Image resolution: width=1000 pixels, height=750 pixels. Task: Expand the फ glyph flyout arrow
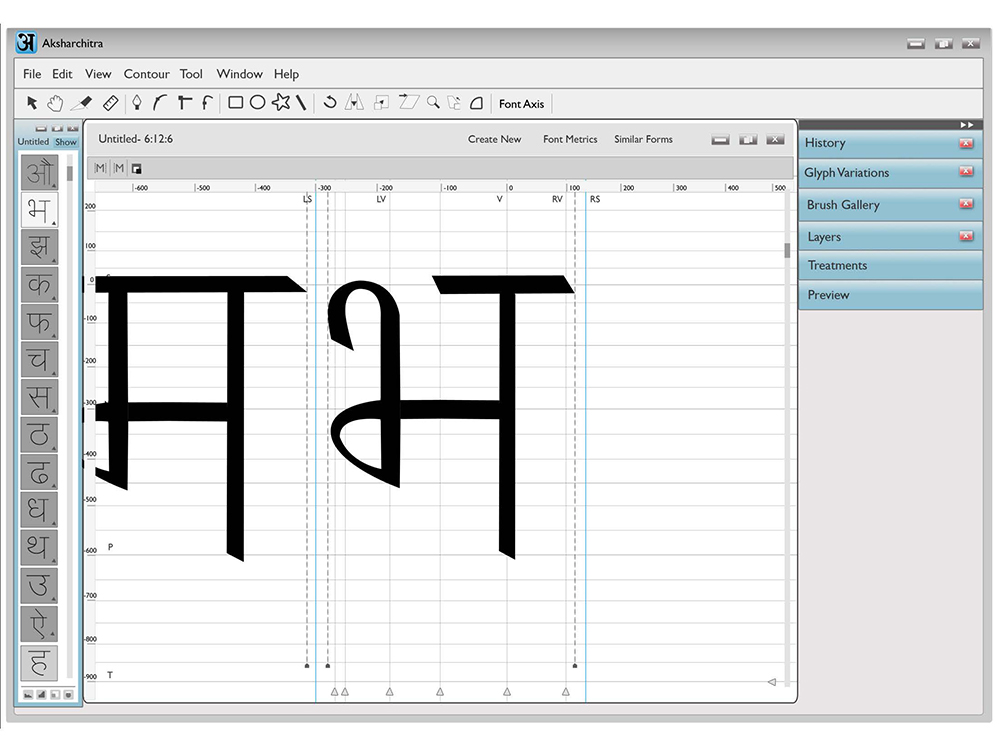click(54, 335)
